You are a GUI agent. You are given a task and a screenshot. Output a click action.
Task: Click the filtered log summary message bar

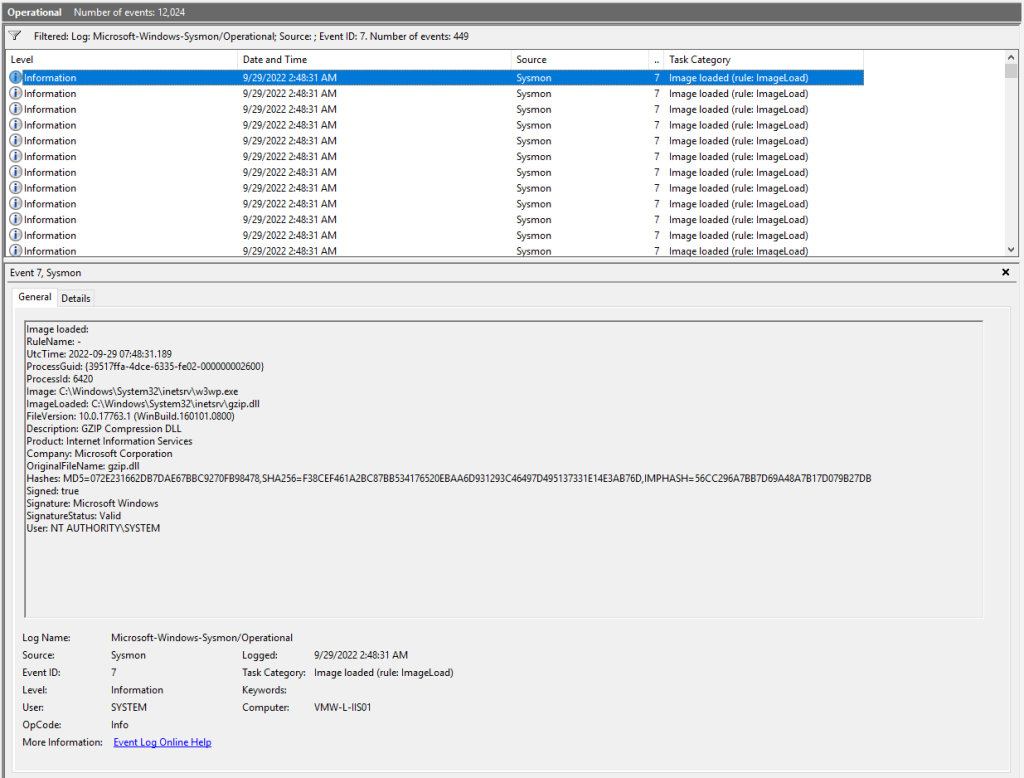300,34
